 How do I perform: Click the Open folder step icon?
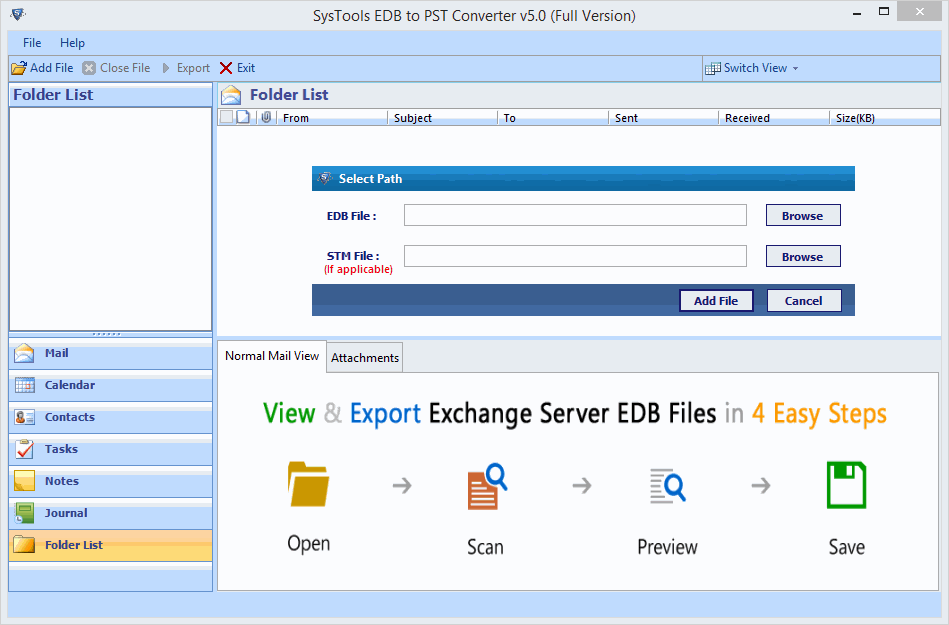pos(309,484)
